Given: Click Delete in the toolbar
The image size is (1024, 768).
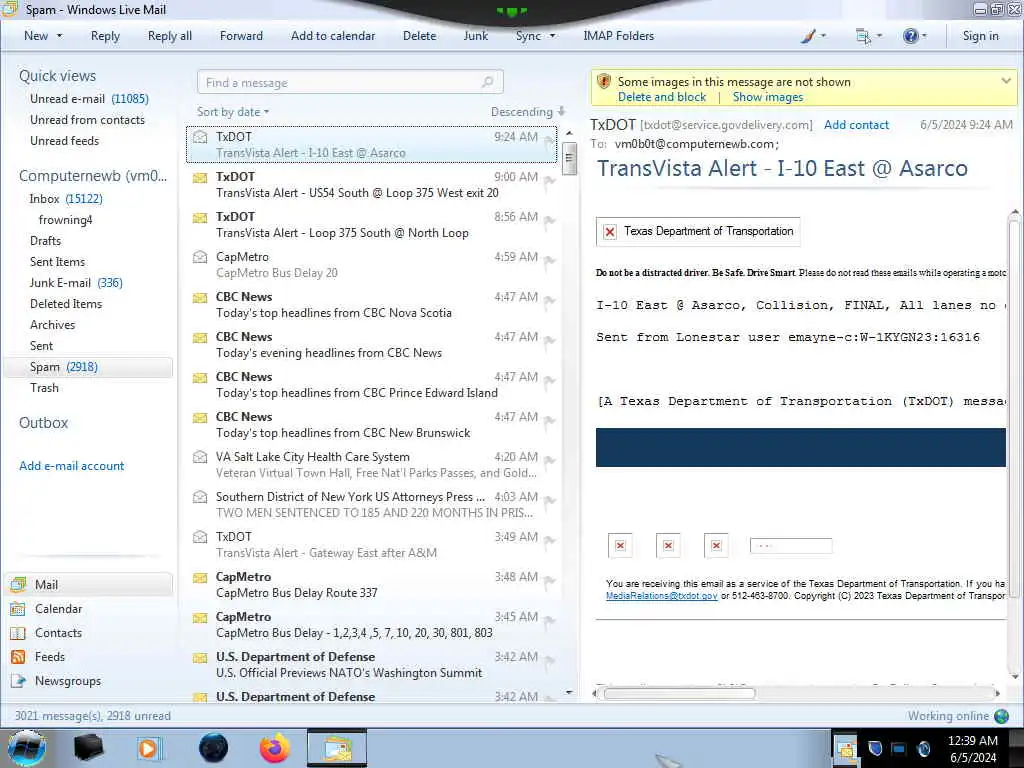Looking at the screenshot, I should pos(419,36).
